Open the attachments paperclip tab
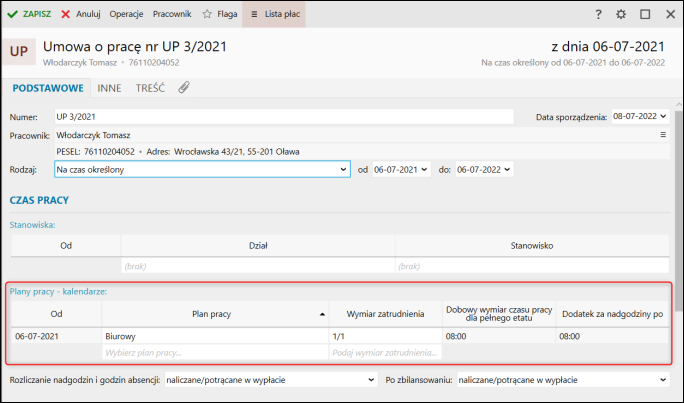The image size is (684, 403). tap(184, 88)
